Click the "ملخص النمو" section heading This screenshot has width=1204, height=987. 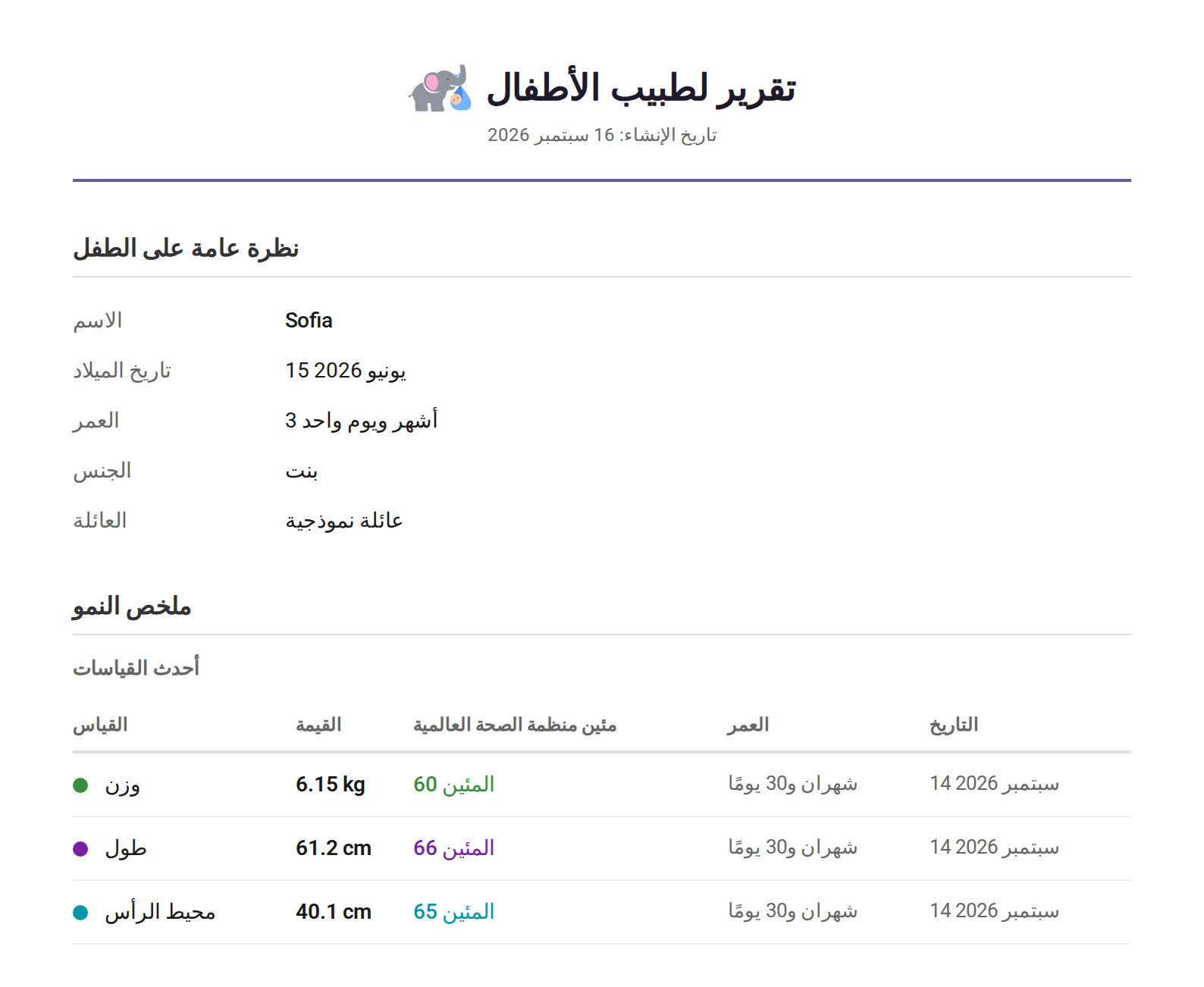pos(132,606)
